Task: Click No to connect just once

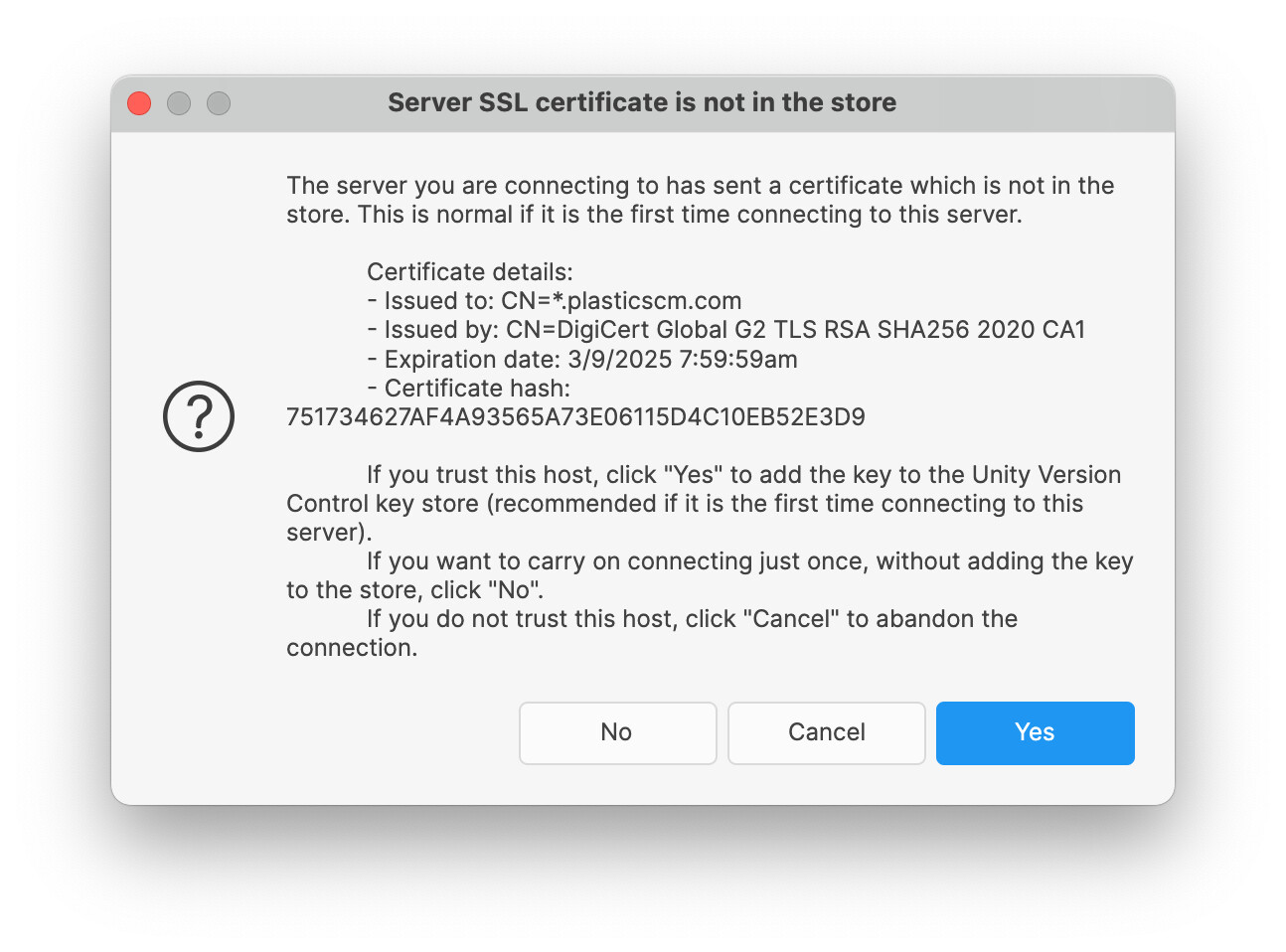Action: 617,732
